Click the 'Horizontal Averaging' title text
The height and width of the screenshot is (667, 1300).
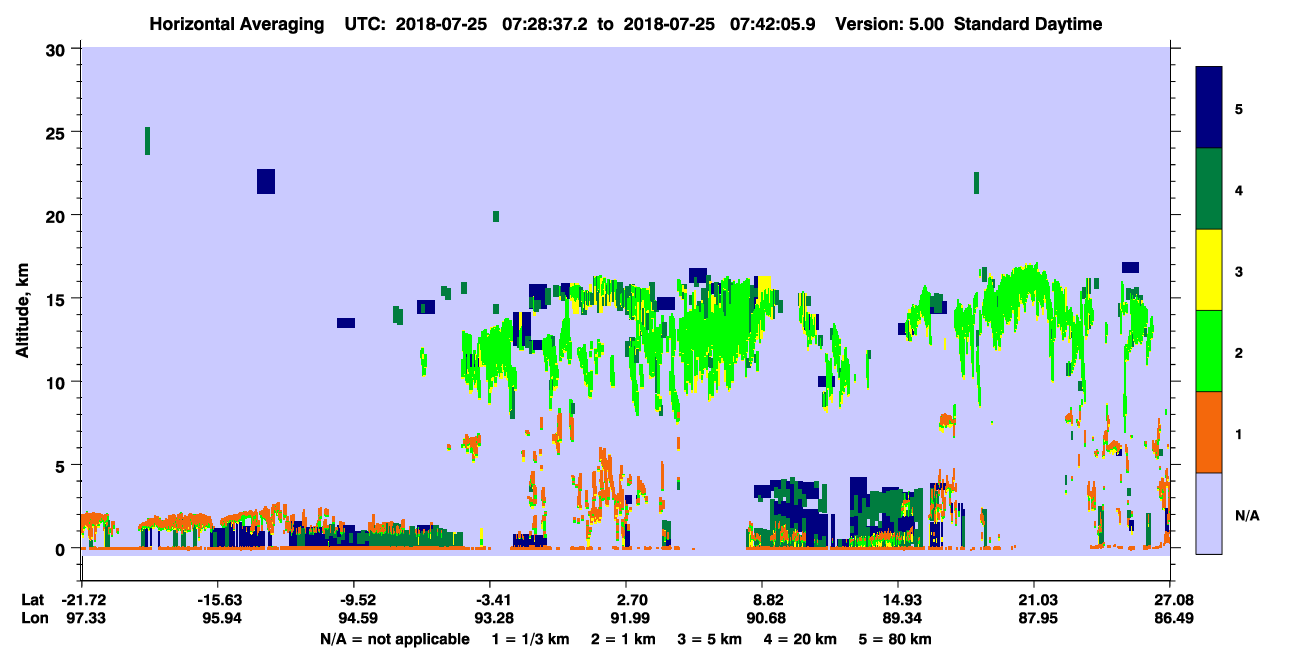click(236, 24)
